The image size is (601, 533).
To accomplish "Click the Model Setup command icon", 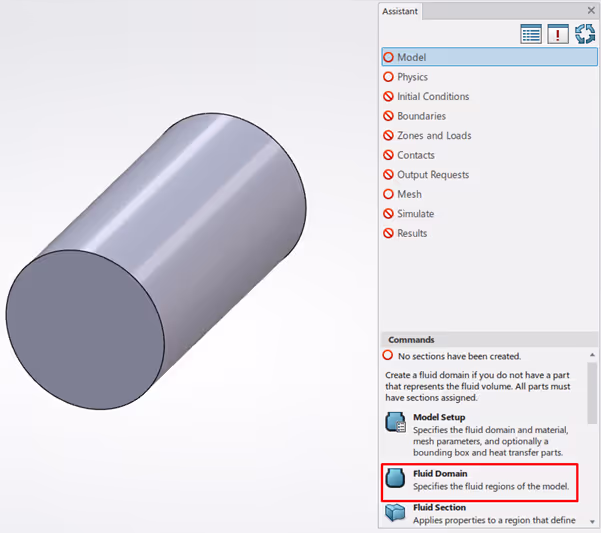I will (x=396, y=422).
